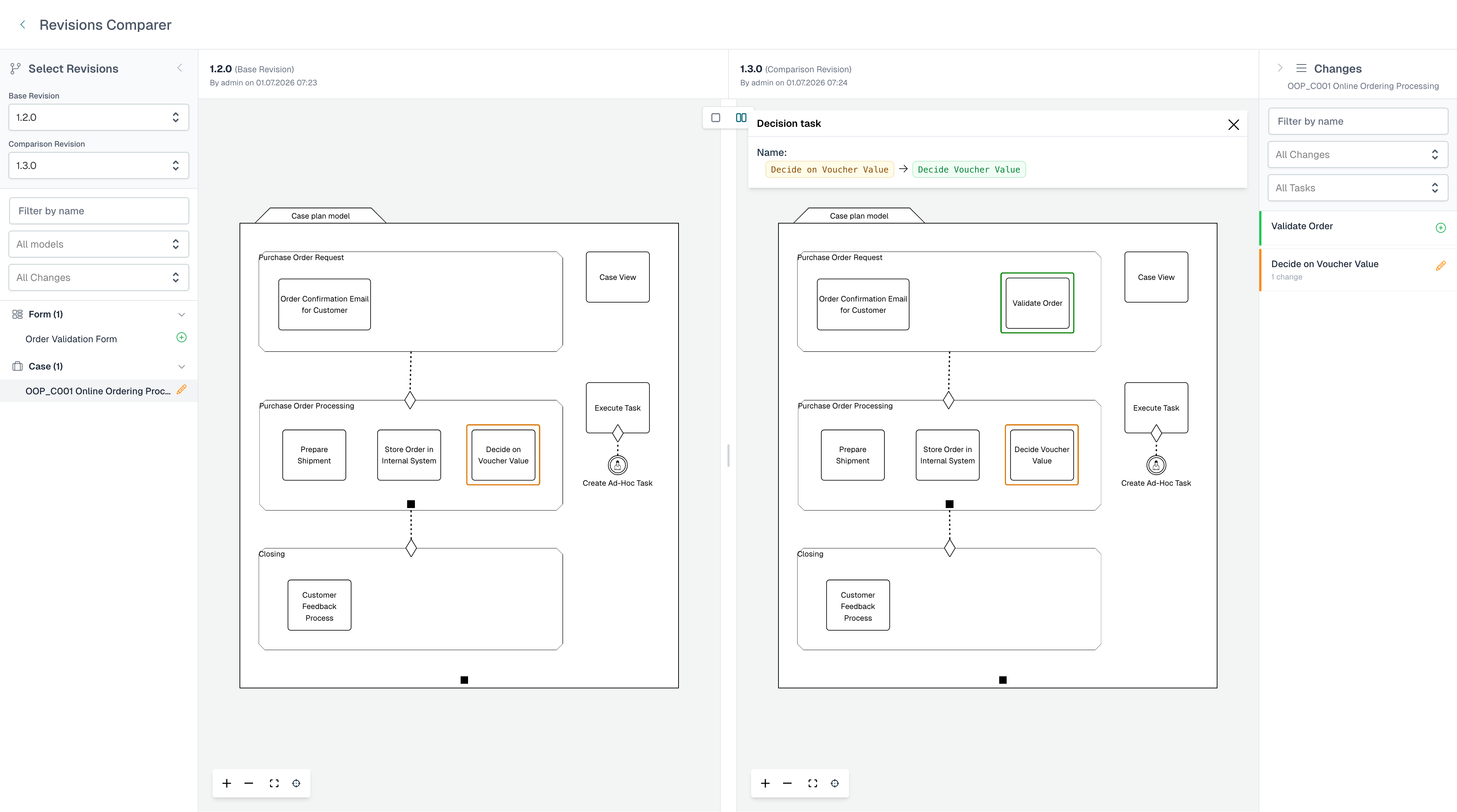Collapse the Case (1) group

coord(181,366)
